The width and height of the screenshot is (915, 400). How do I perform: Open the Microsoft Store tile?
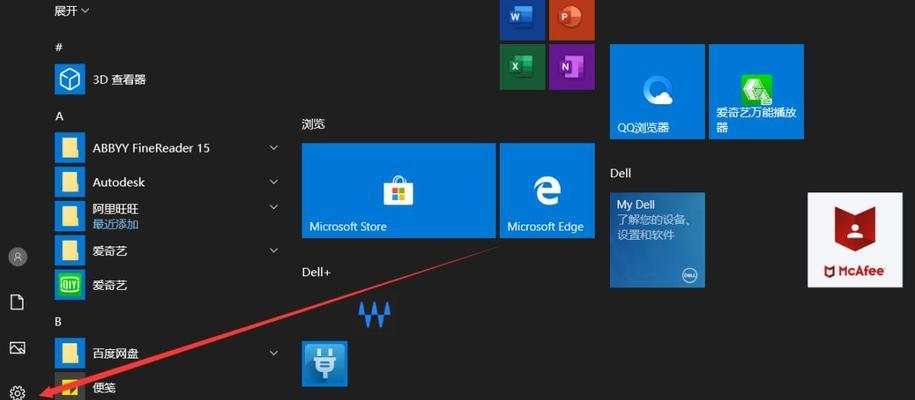click(x=399, y=190)
